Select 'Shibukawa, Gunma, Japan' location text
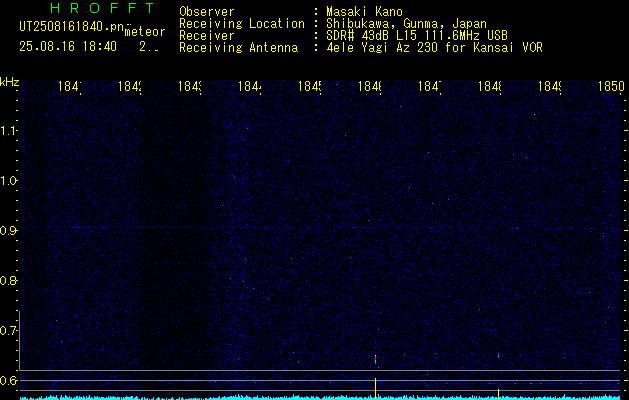The width and height of the screenshot is (629, 400). [406, 24]
